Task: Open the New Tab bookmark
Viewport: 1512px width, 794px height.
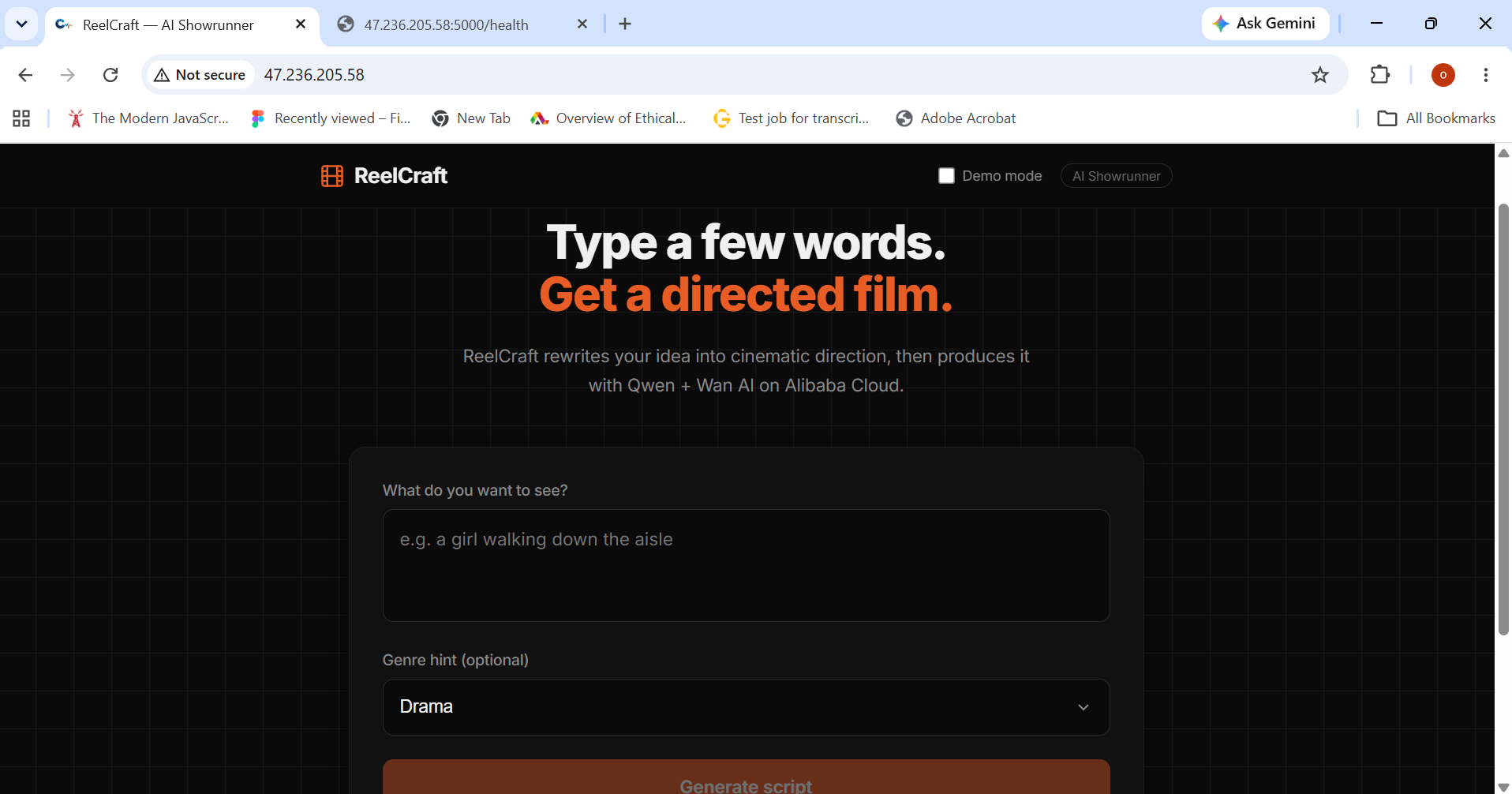Action: (x=471, y=118)
